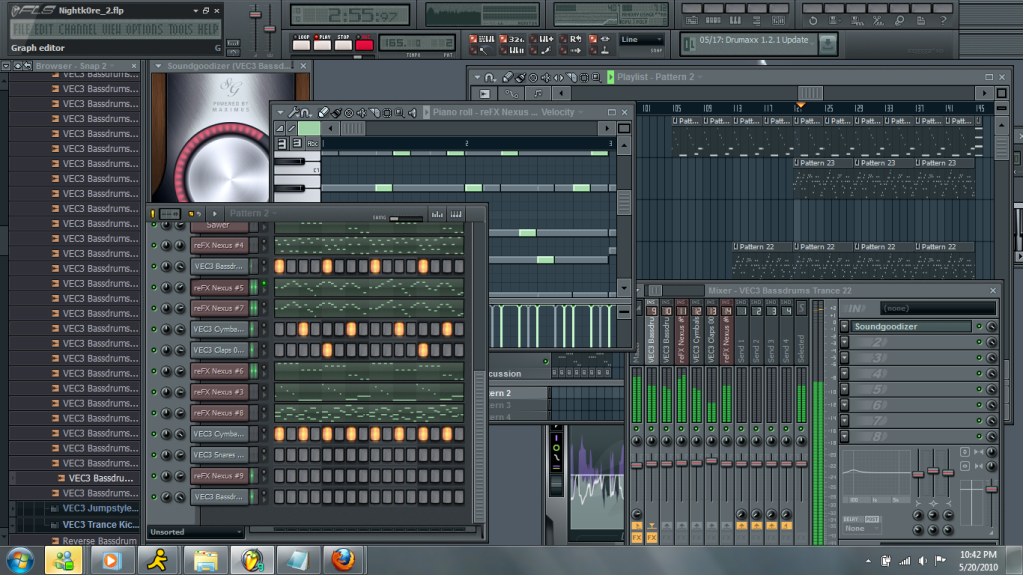The image size is (1023, 575).
Task: Select VEC3 Trance Kicks folder in browser
Action: pyautogui.click(x=100, y=524)
